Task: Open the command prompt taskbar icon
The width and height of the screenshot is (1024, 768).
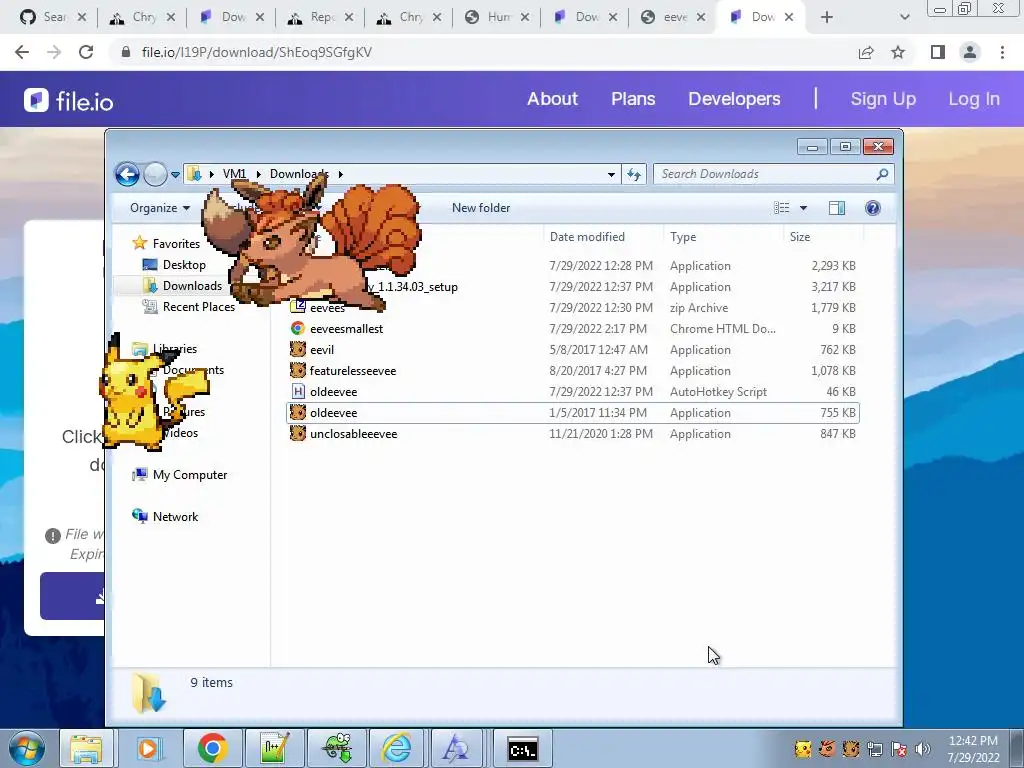Action: [x=522, y=749]
